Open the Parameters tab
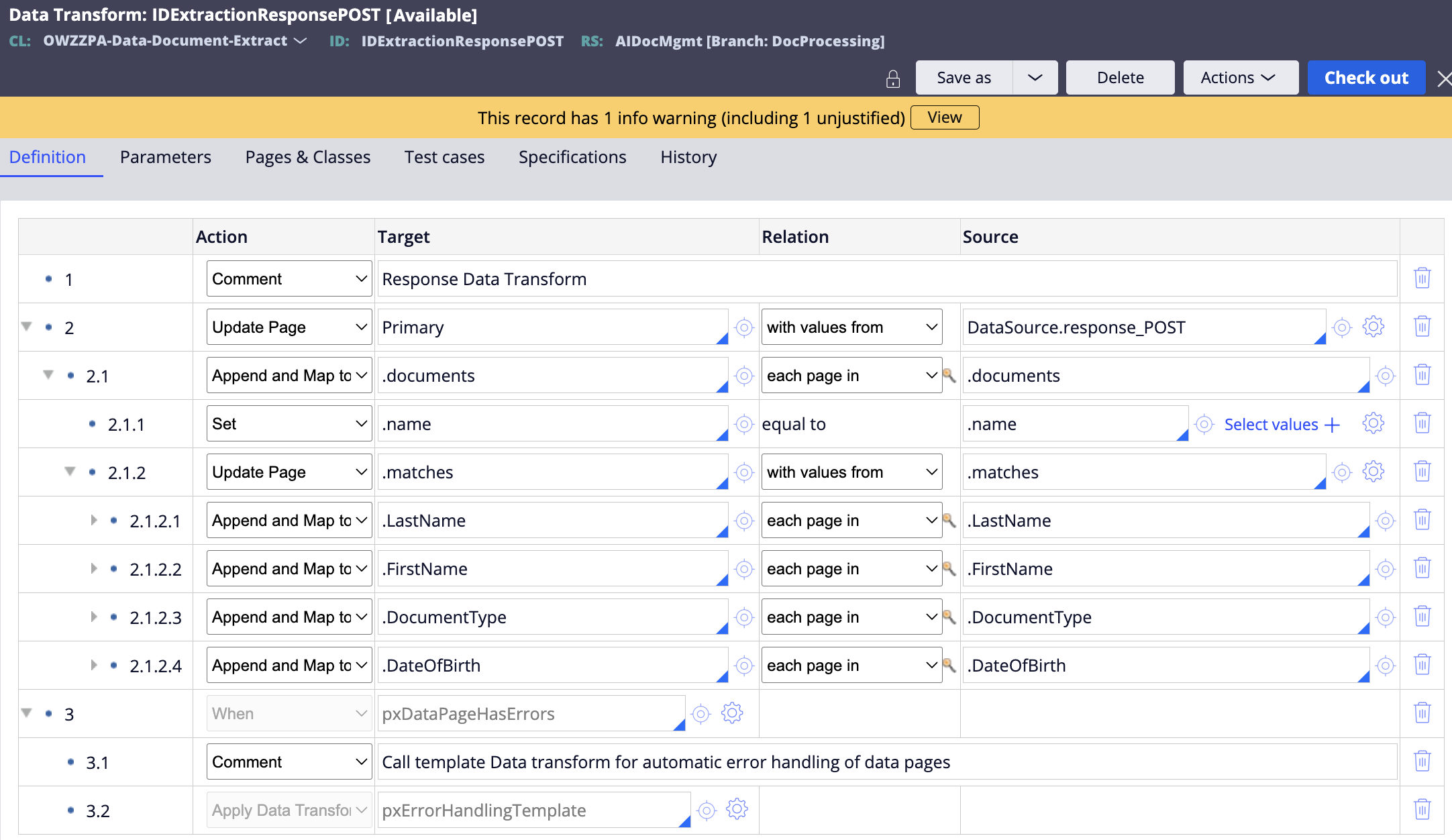 pyautogui.click(x=165, y=157)
